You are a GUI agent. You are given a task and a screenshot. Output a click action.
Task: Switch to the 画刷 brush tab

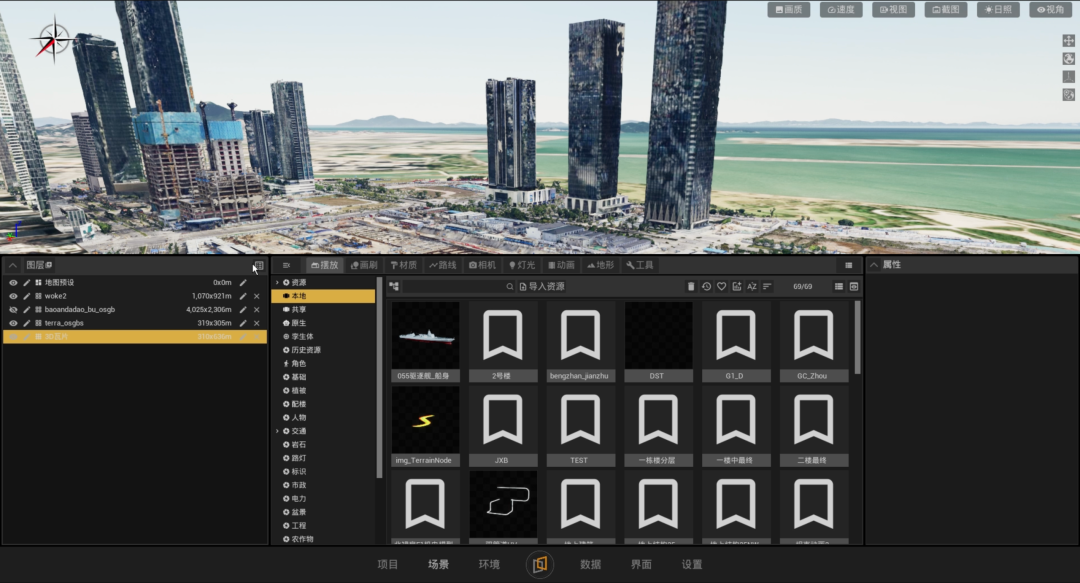pyautogui.click(x=364, y=265)
